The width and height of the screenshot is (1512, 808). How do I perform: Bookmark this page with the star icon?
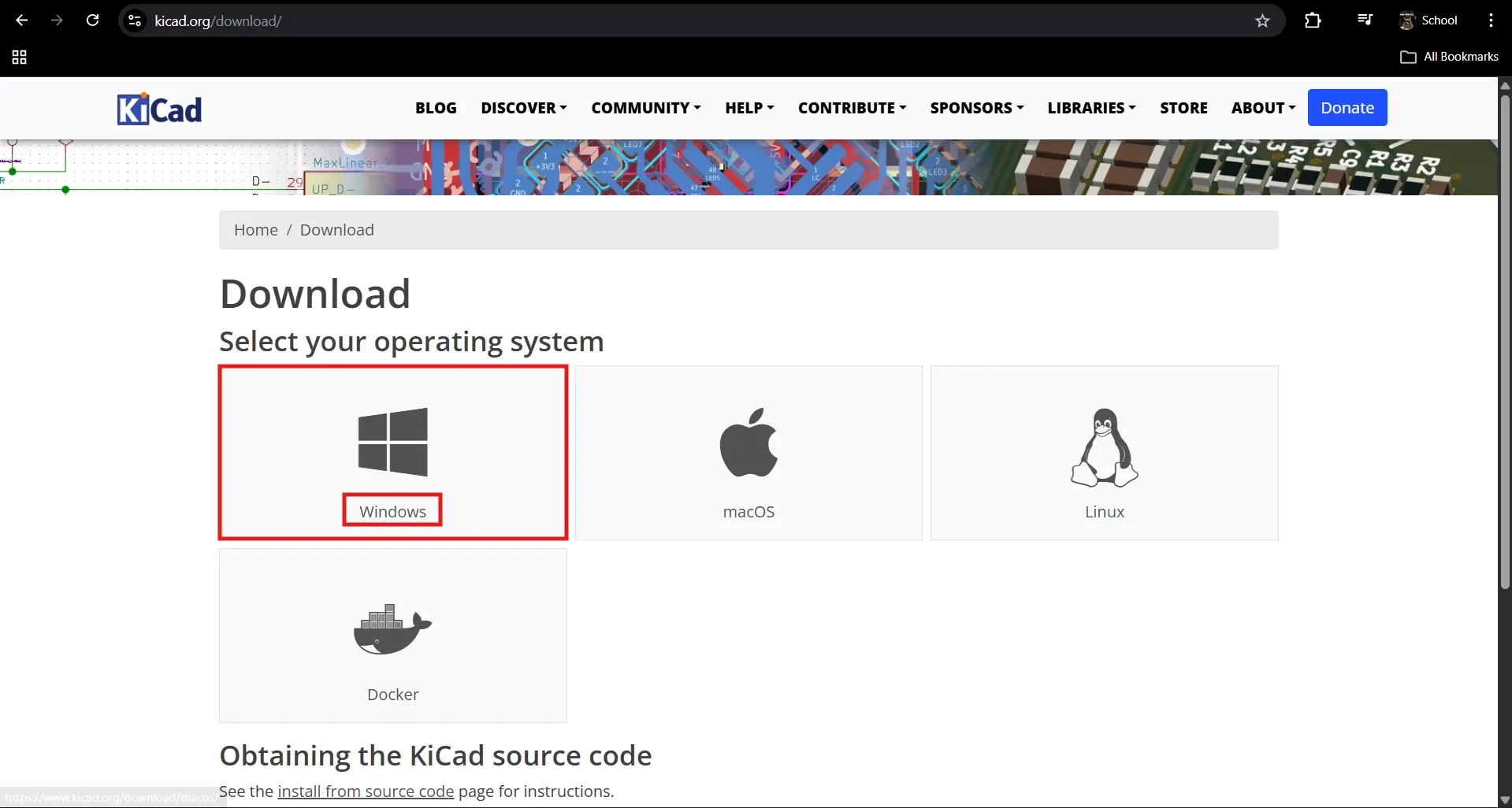click(1262, 20)
